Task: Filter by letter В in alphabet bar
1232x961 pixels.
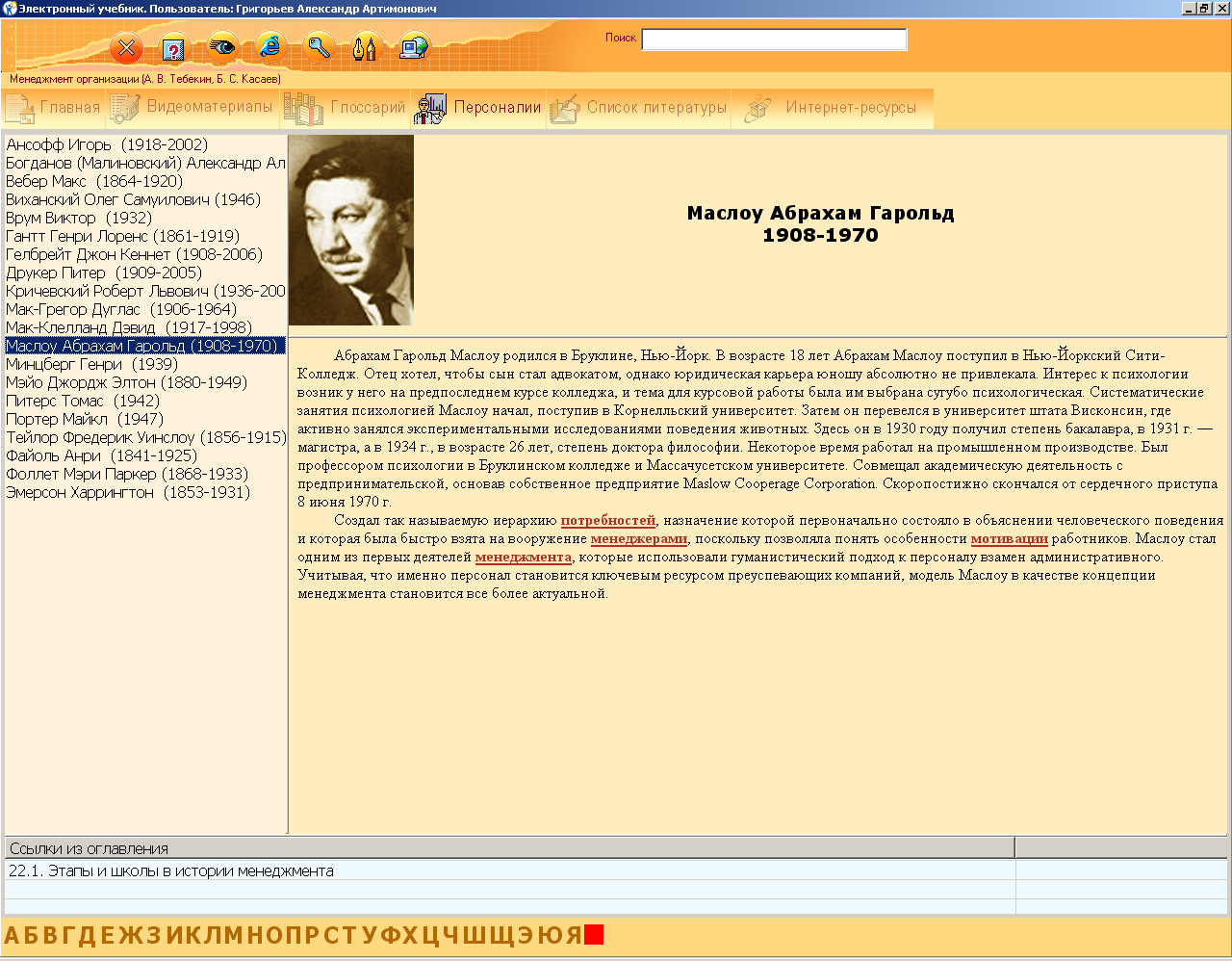Action: click(49, 936)
